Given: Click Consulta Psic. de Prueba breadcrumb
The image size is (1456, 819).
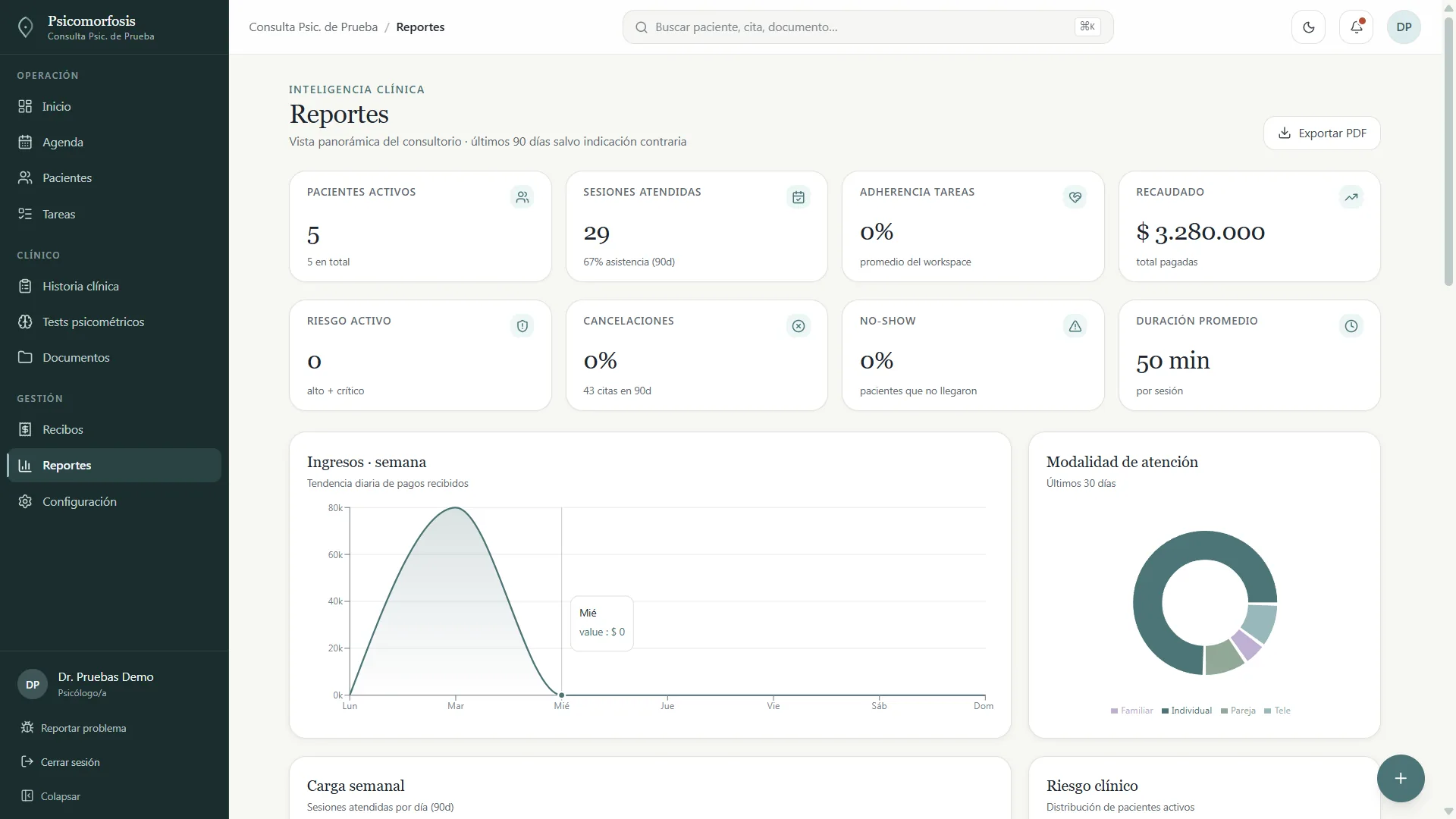Looking at the screenshot, I should 313,27.
